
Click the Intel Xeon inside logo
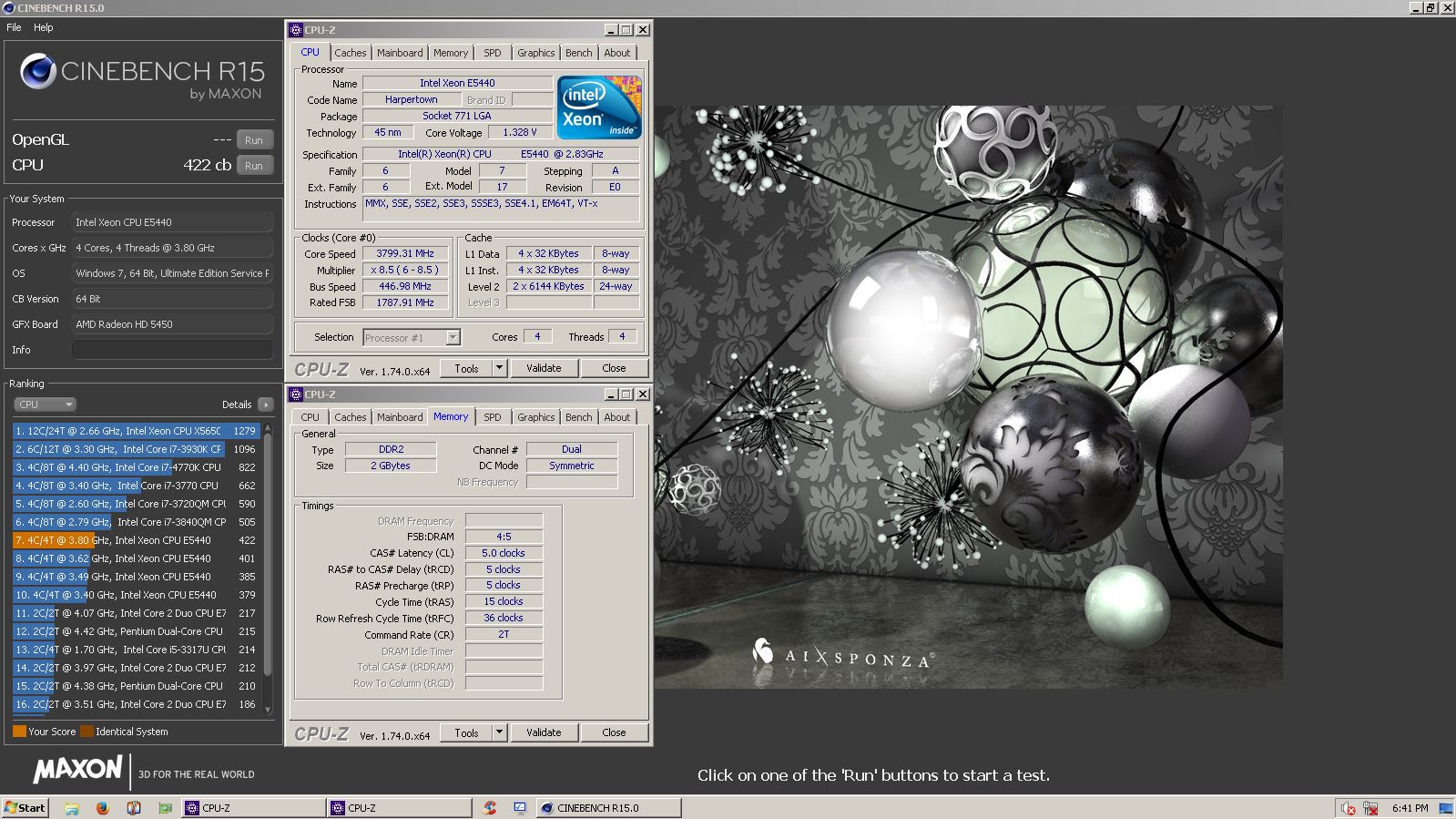pyautogui.click(x=599, y=107)
